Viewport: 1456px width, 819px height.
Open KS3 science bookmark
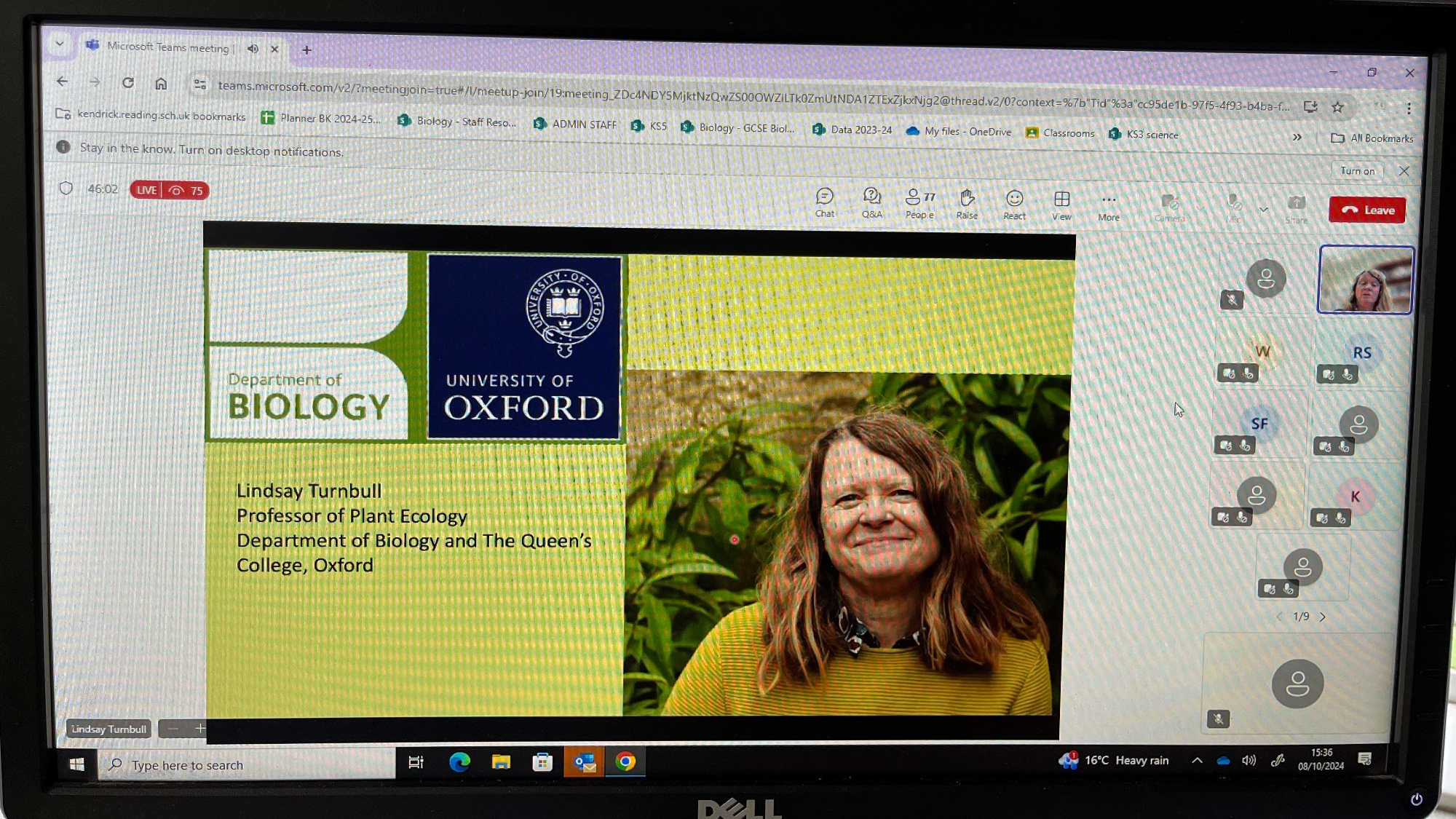click(1144, 135)
